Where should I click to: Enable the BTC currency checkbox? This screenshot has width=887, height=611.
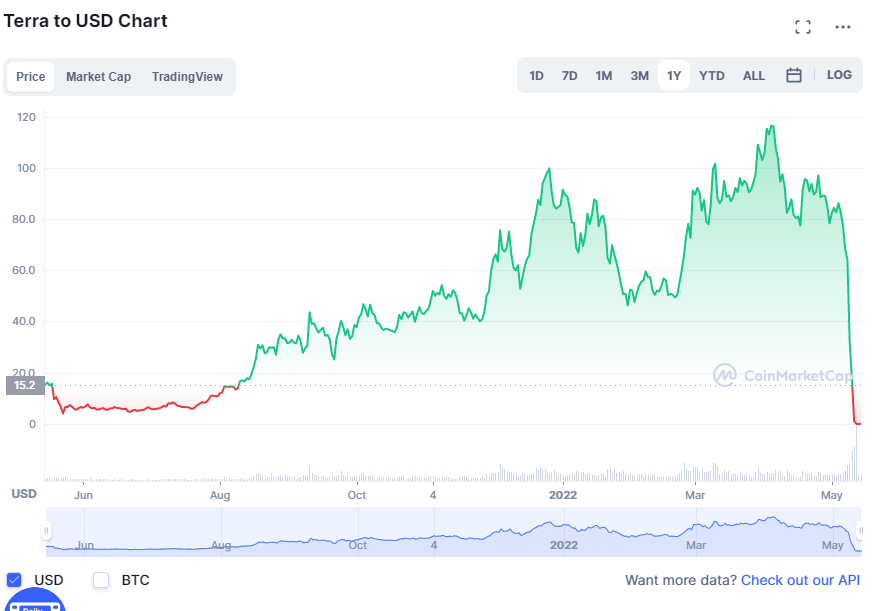tap(101, 580)
